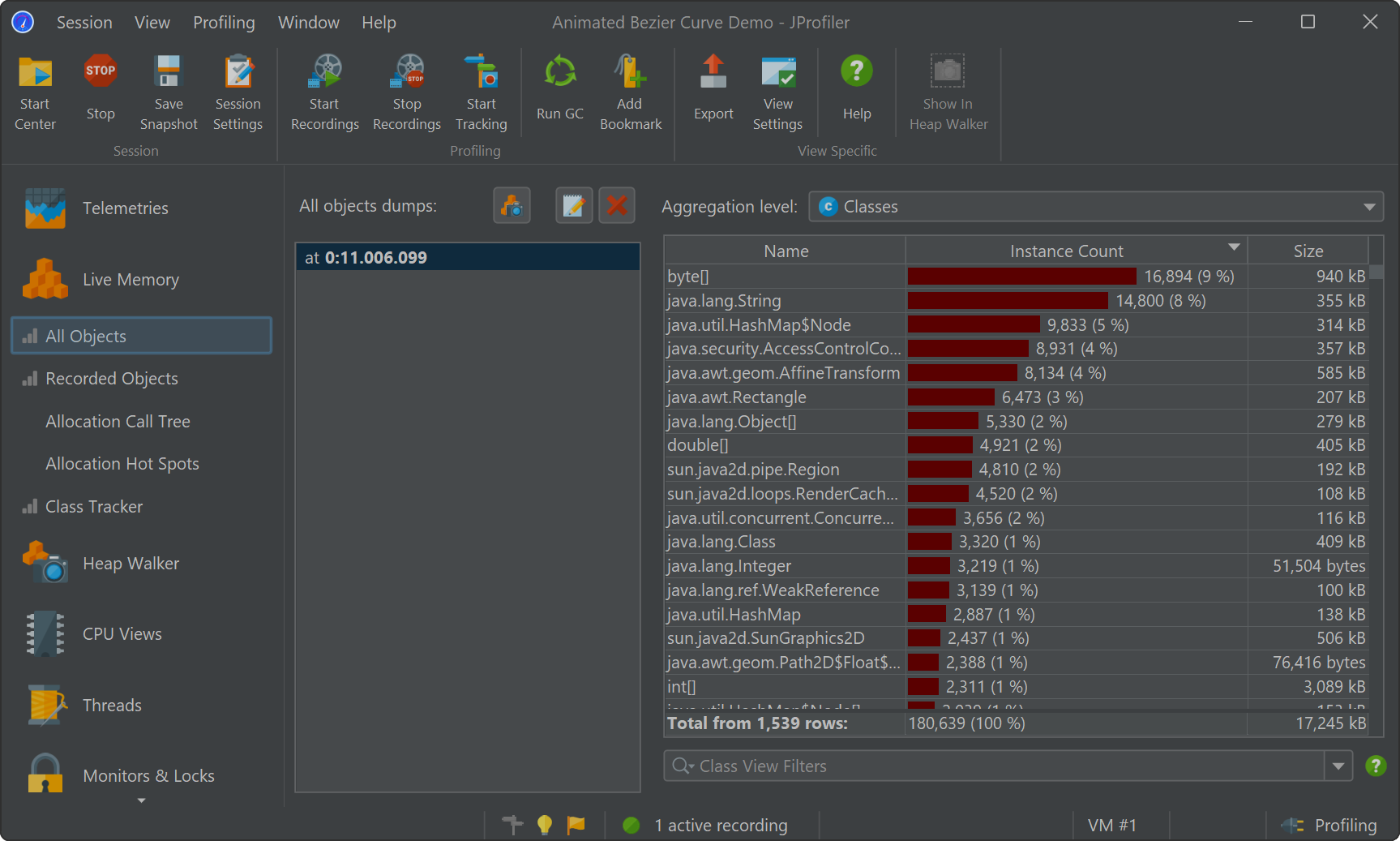The width and height of the screenshot is (1400, 841).
Task: Expand the Class View Filters dropdown arrow
Action: pyautogui.click(x=1338, y=766)
